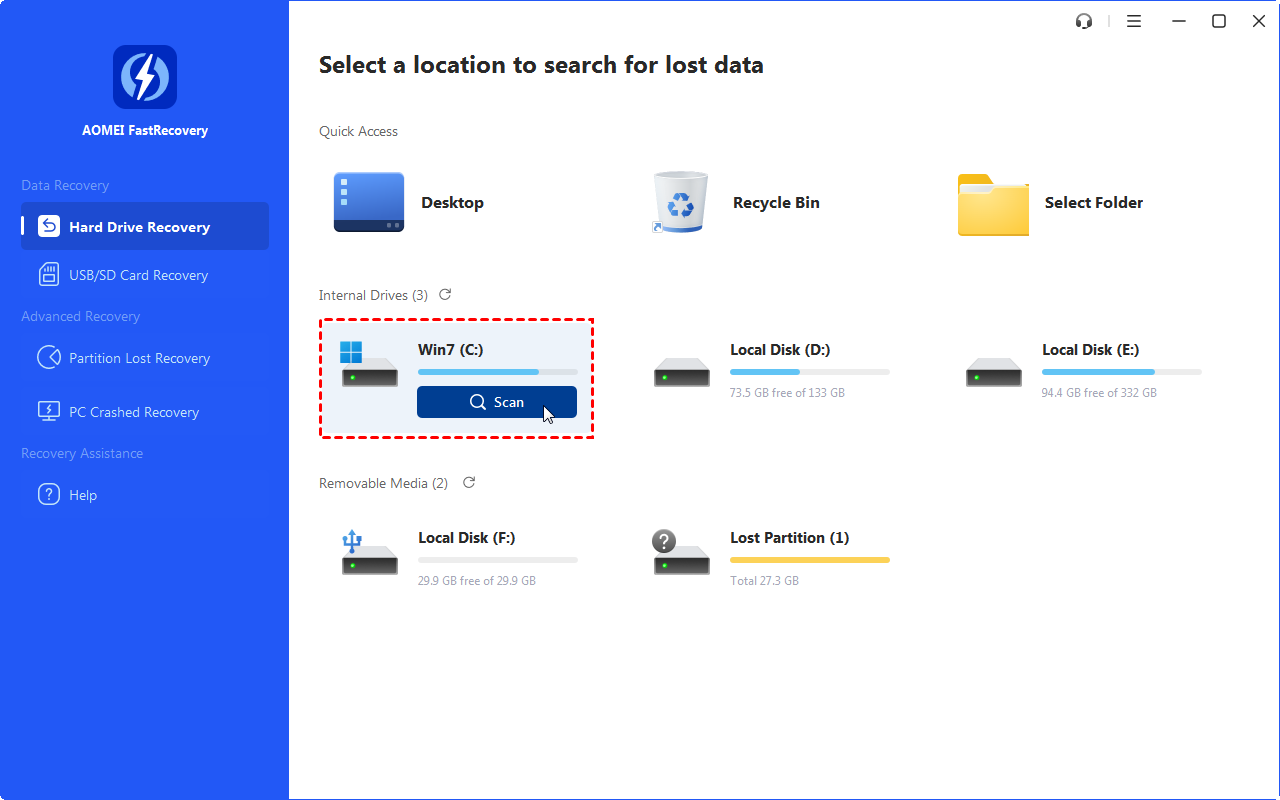Switch to Hard Drive Recovery section
The image size is (1280, 800).
[144, 226]
